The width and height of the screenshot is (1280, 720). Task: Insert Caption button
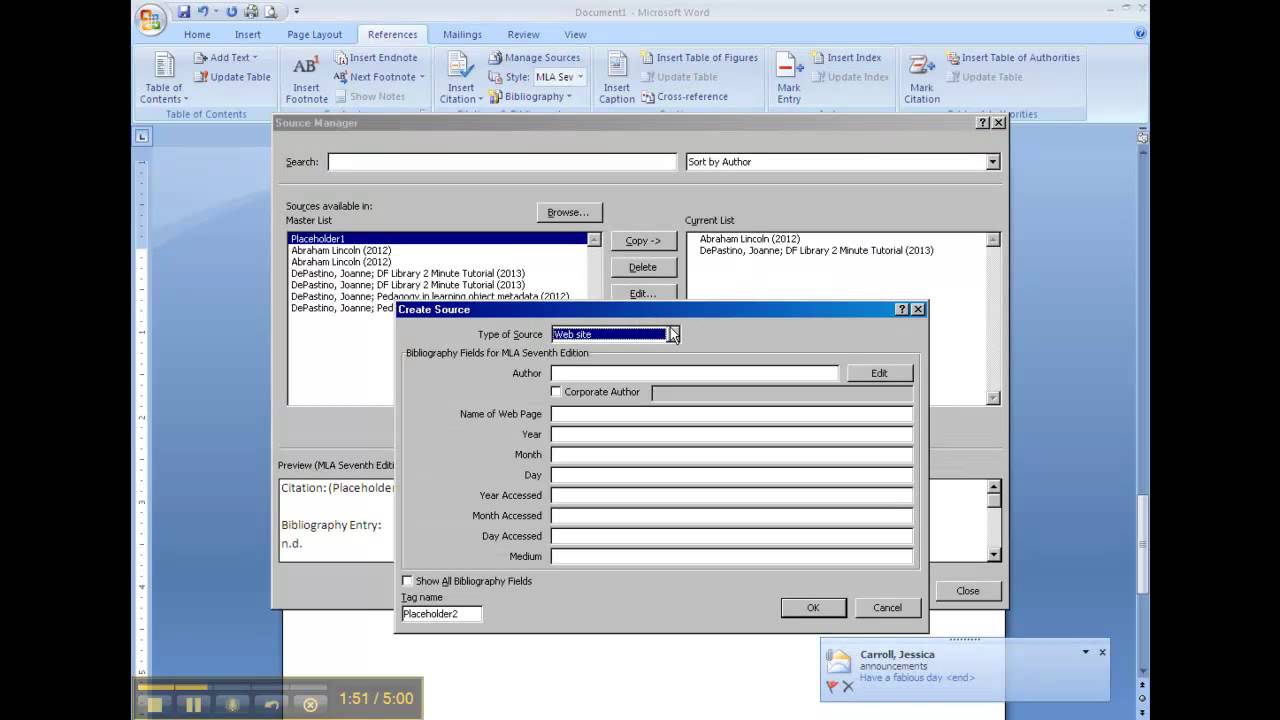pyautogui.click(x=617, y=78)
